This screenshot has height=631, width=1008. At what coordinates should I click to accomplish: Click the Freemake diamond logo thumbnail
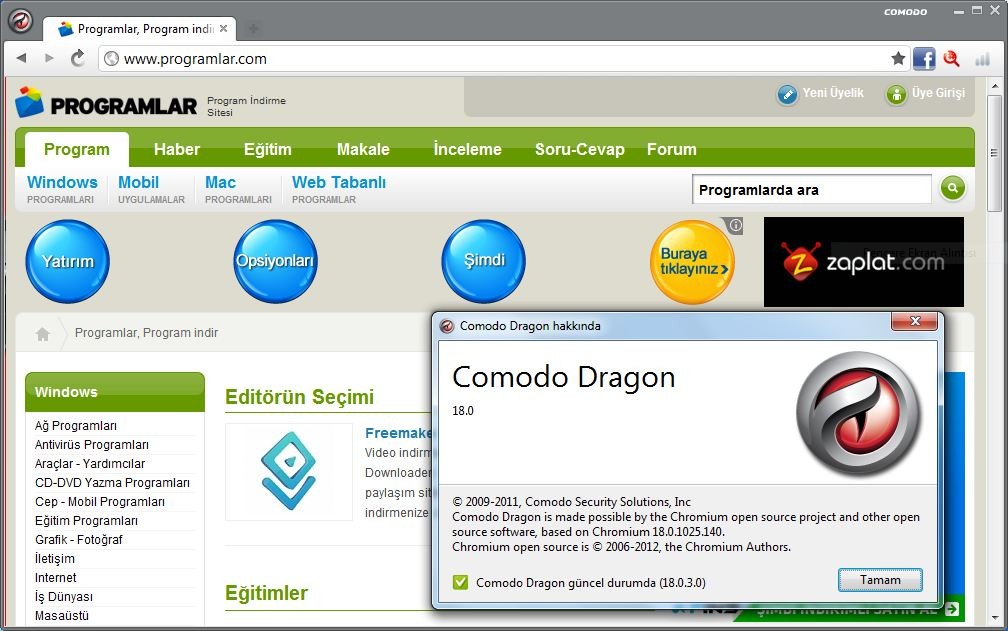[289, 471]
